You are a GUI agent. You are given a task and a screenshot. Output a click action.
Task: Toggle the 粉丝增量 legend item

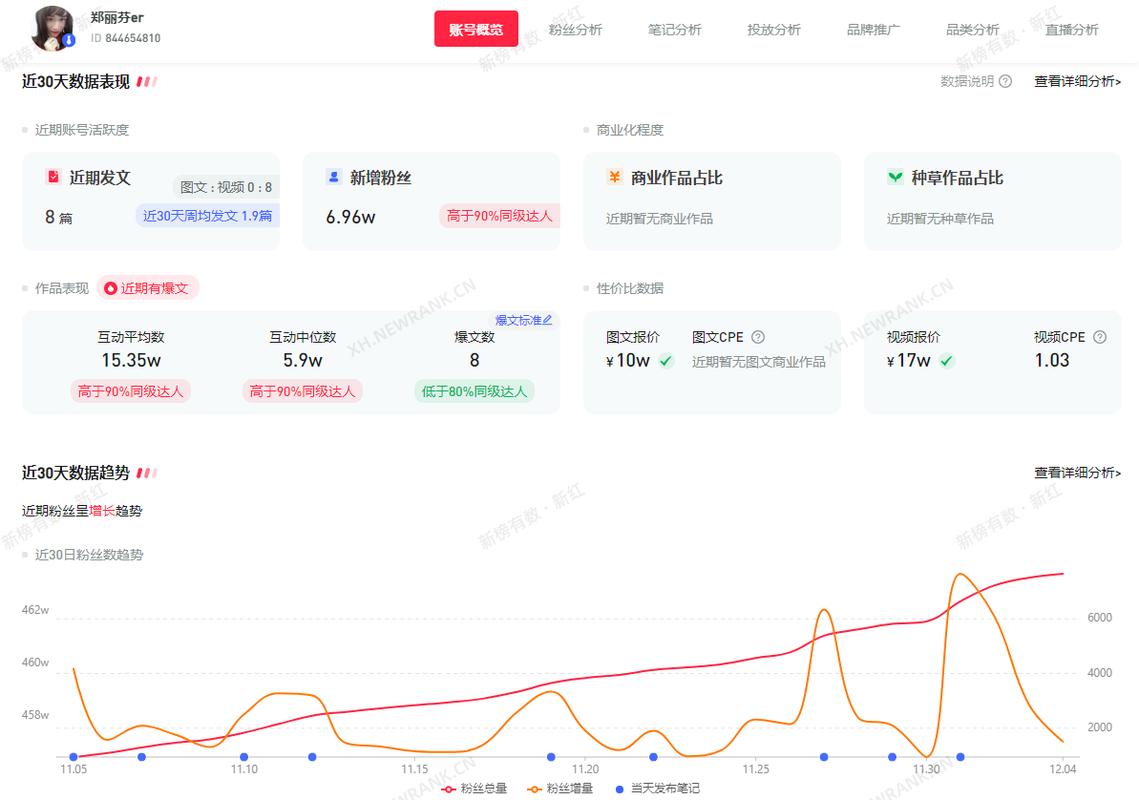click(562, 788)
